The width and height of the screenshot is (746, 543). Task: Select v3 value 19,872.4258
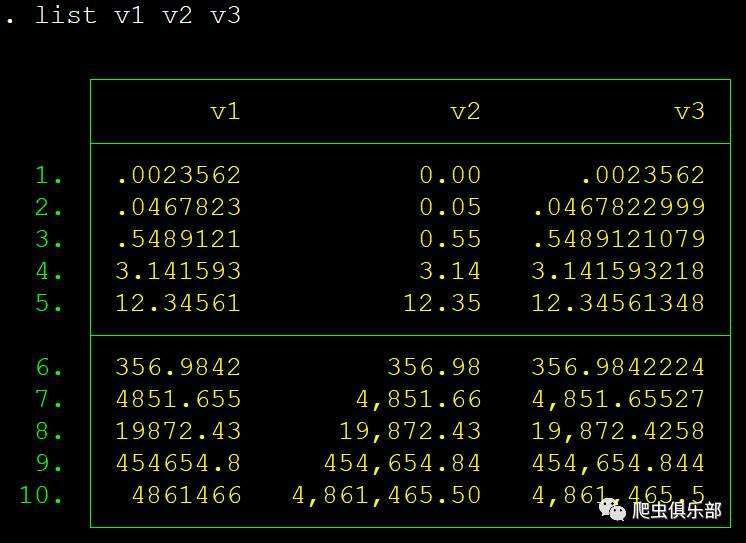(x=618, y=431)
